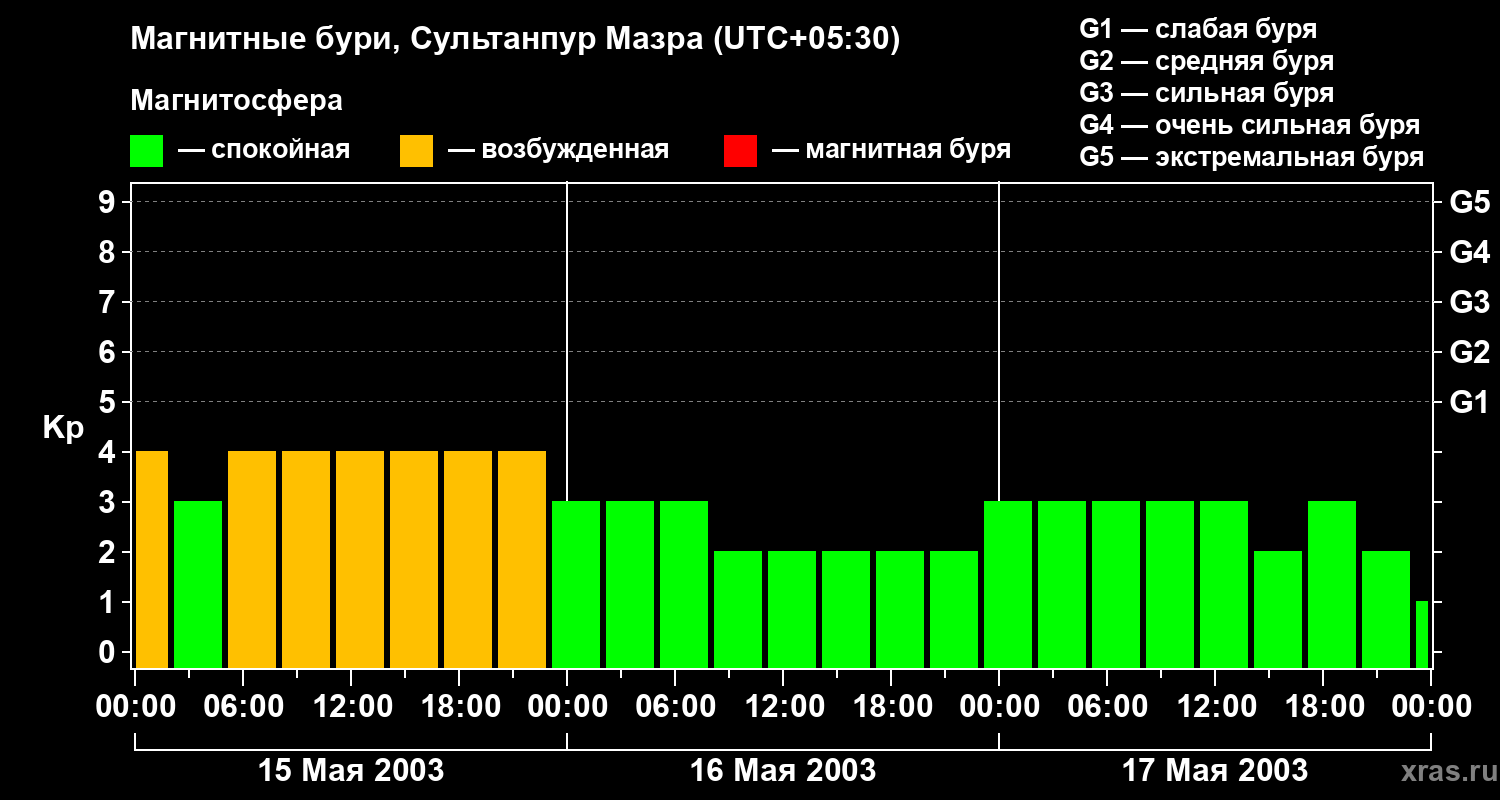The width and height of the screenshot is (1500, 800).
Task: Click the "Kp" axis title
Action: coord(63,428)
